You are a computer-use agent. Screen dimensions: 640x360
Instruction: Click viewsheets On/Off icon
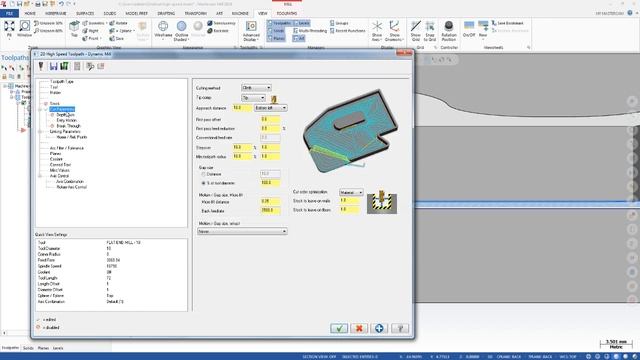click(469, 27)
